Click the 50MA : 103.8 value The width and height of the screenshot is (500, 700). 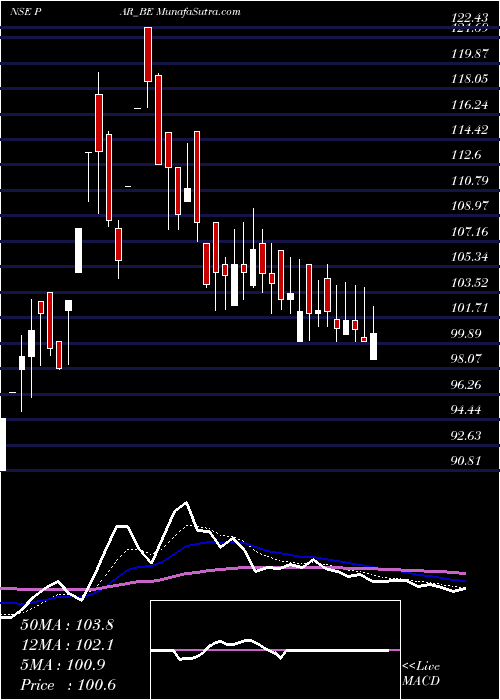point(67,625)
